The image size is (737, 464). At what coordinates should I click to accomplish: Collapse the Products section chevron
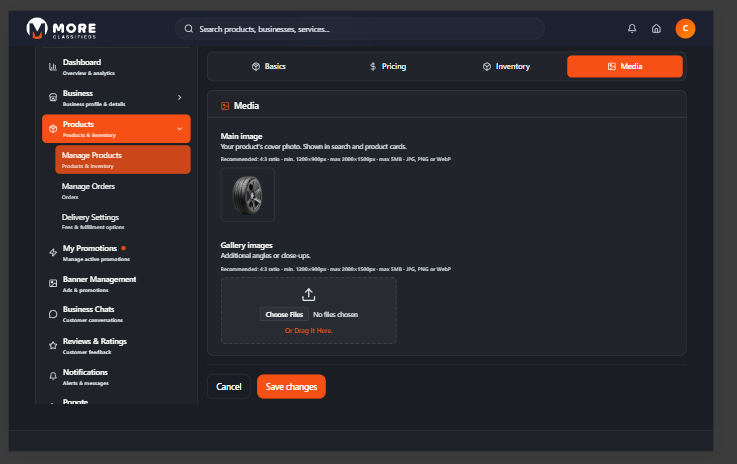pyautogui.click(x=179, y=128)
